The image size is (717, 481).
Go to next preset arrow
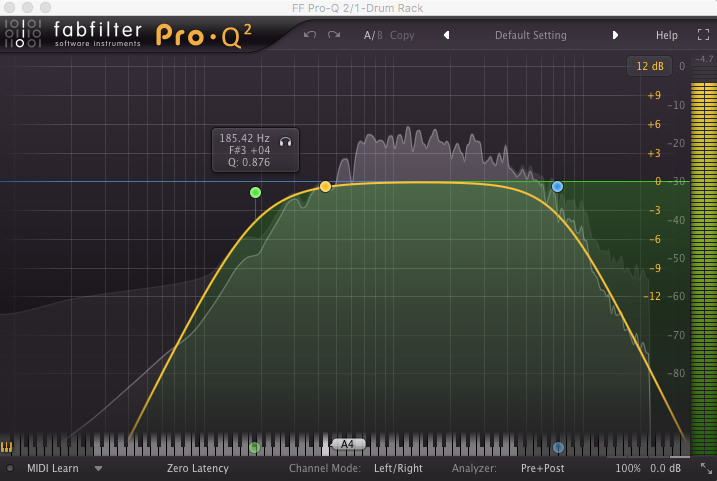point(615,35)
